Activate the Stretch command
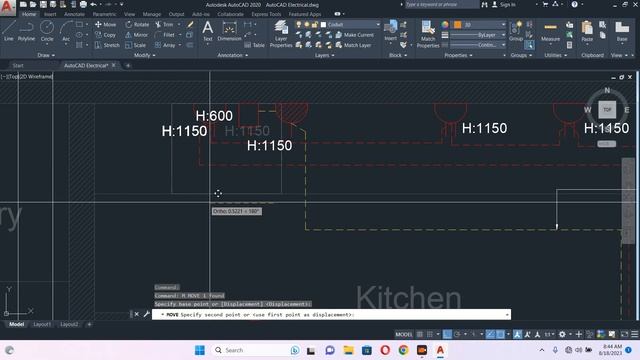Screen dimensions: 640x360 pyautogui.click(x=107, y=45)
